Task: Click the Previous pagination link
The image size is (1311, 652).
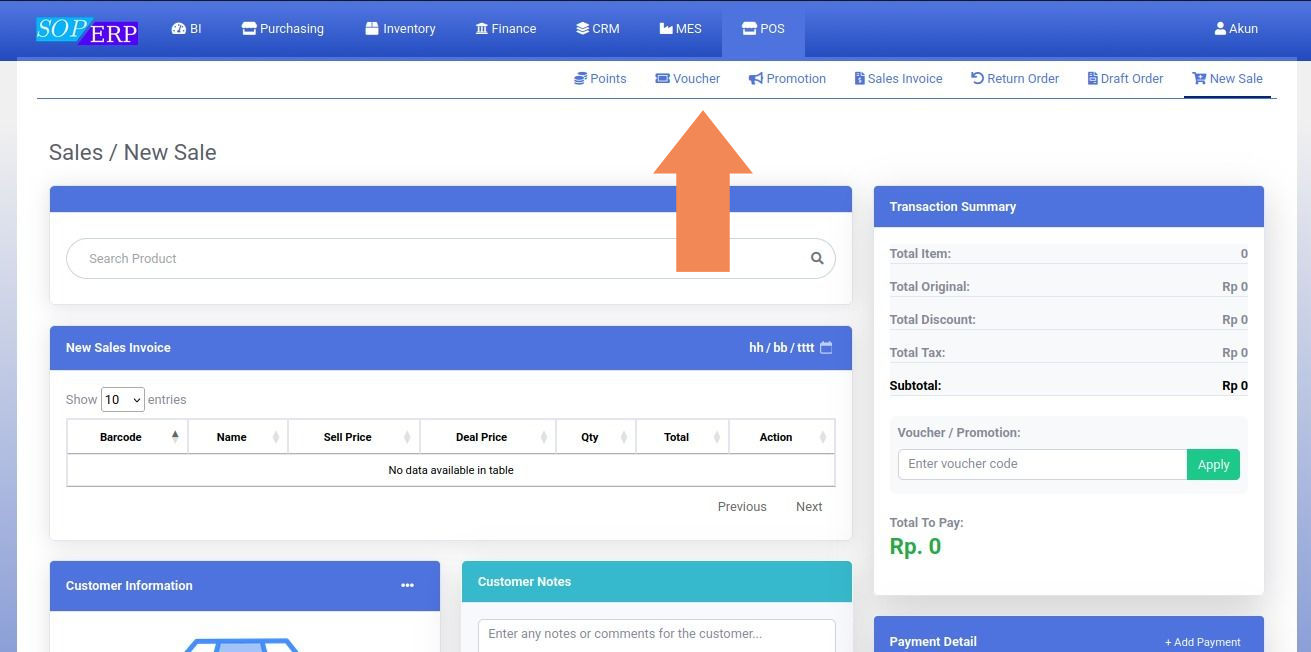Action: (742, 507)
